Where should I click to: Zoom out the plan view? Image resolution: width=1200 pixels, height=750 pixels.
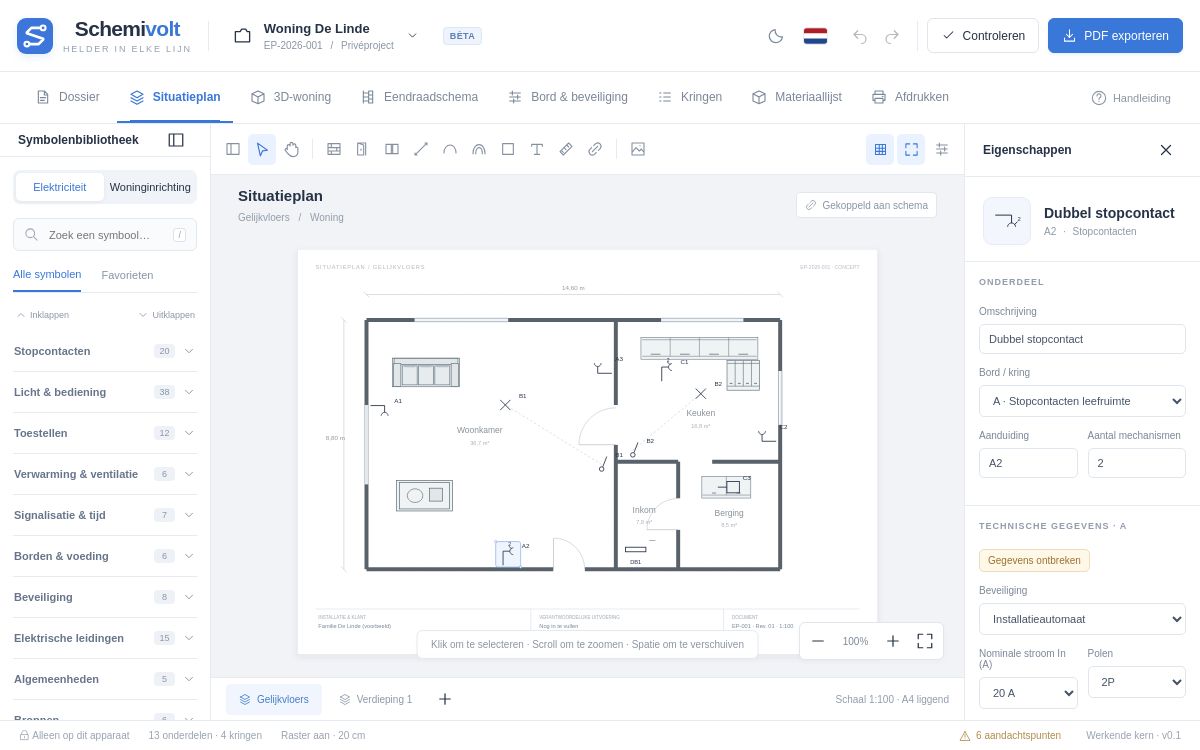coord(818,641)
